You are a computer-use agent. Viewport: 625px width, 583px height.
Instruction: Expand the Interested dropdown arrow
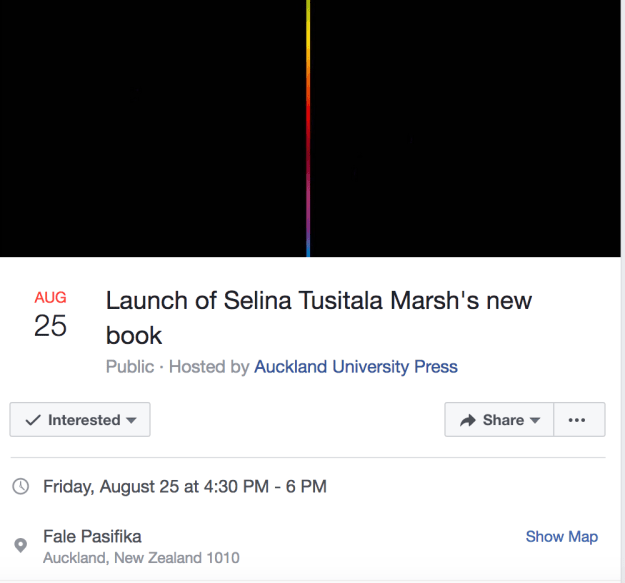coord(131,421)
